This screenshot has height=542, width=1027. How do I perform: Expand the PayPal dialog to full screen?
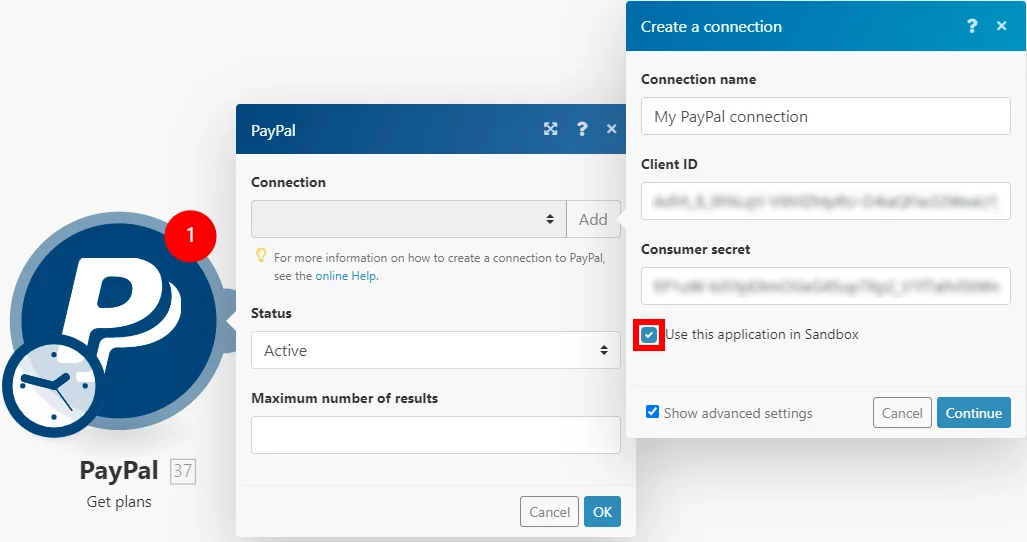click(551, 129)
